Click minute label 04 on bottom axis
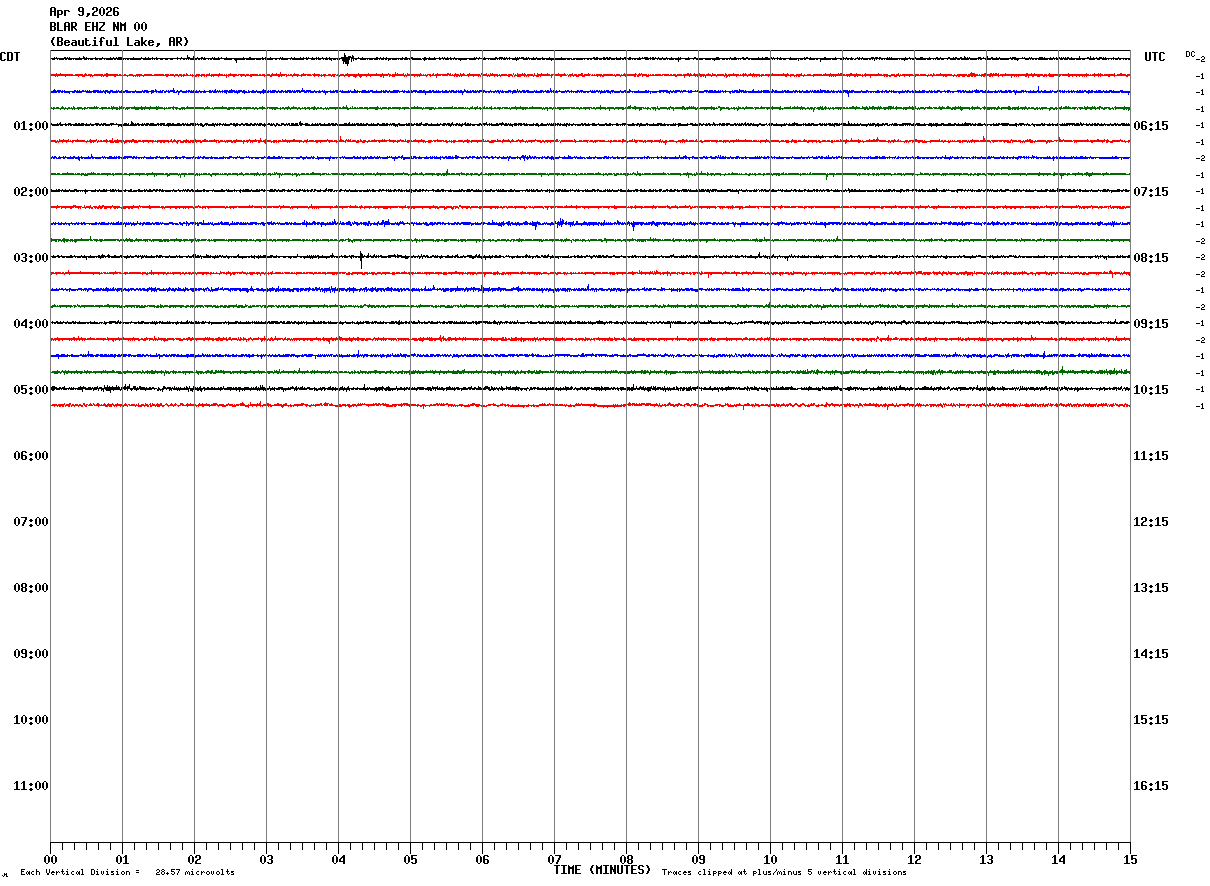The width and height of the screenshot is (1210, 886). (338, 859)
